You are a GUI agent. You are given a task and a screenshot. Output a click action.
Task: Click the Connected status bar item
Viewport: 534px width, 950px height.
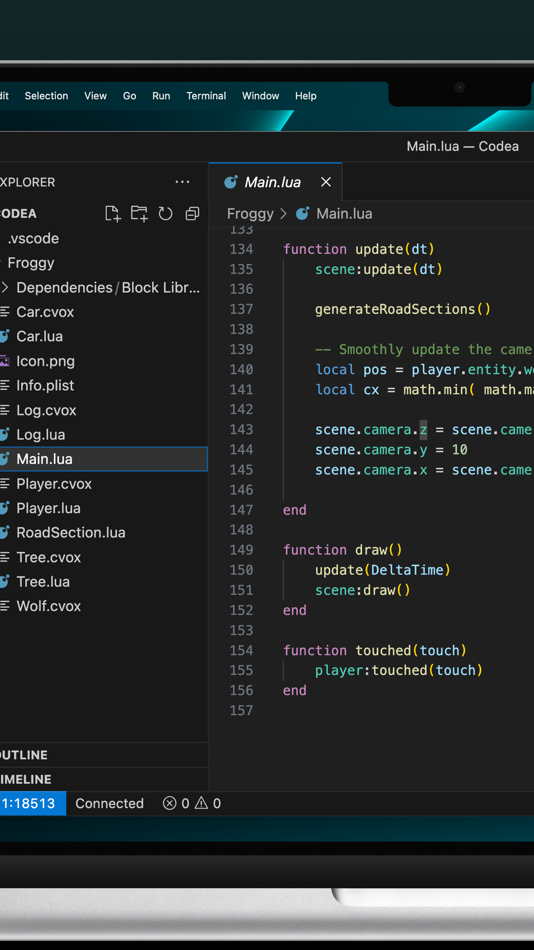click(x=109, y=803)
